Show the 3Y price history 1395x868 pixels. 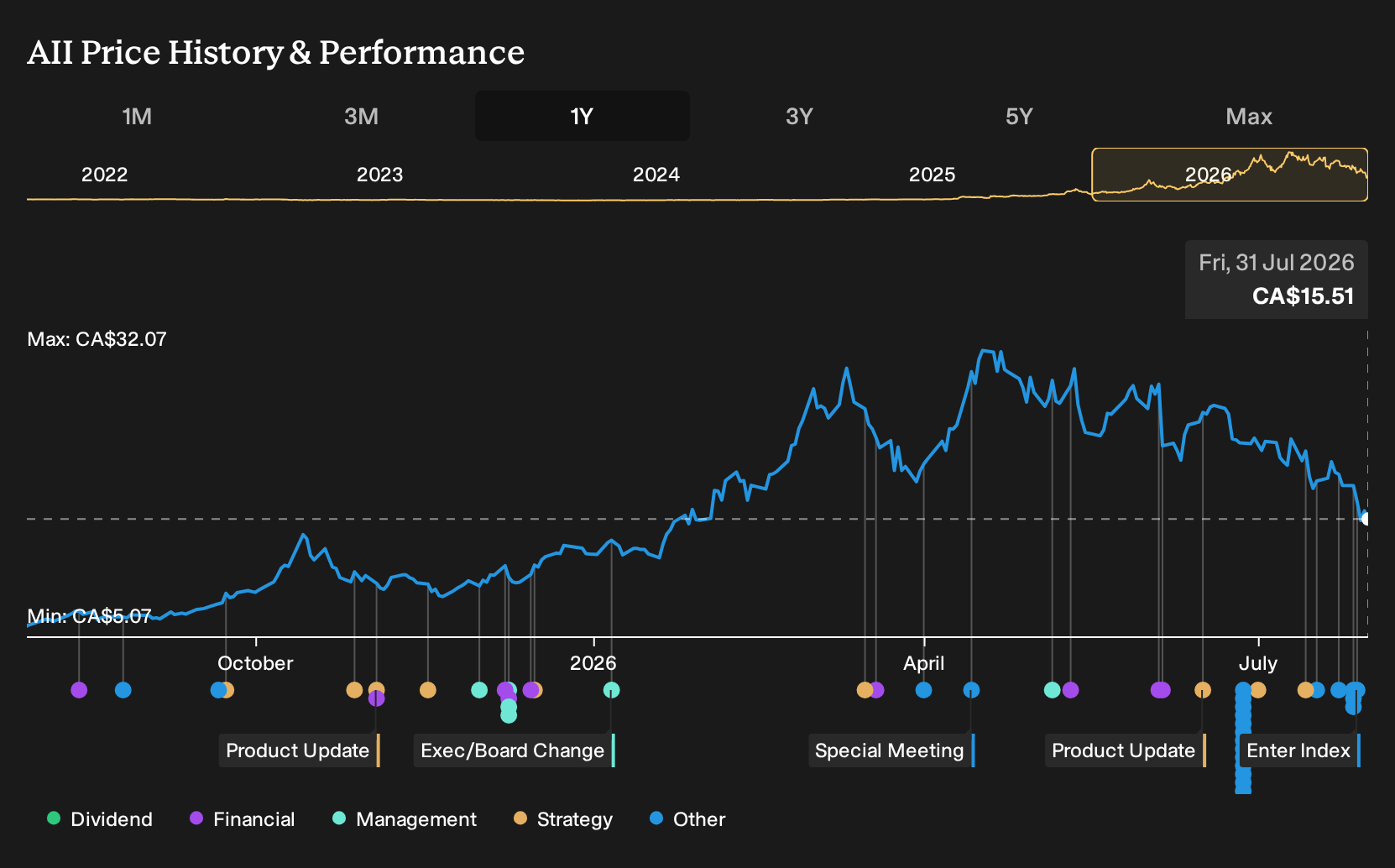coord(799,116)
